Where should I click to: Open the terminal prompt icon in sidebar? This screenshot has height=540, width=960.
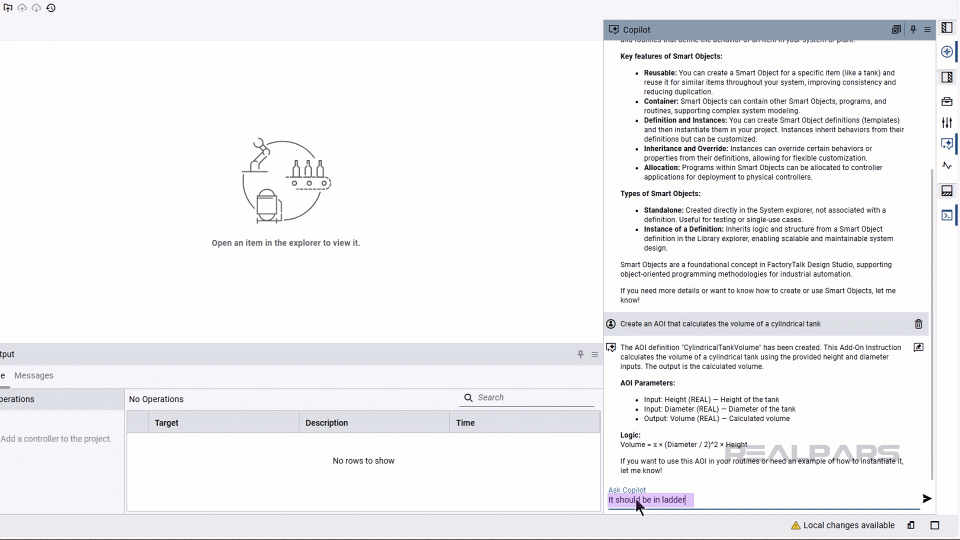coord(947,216)
